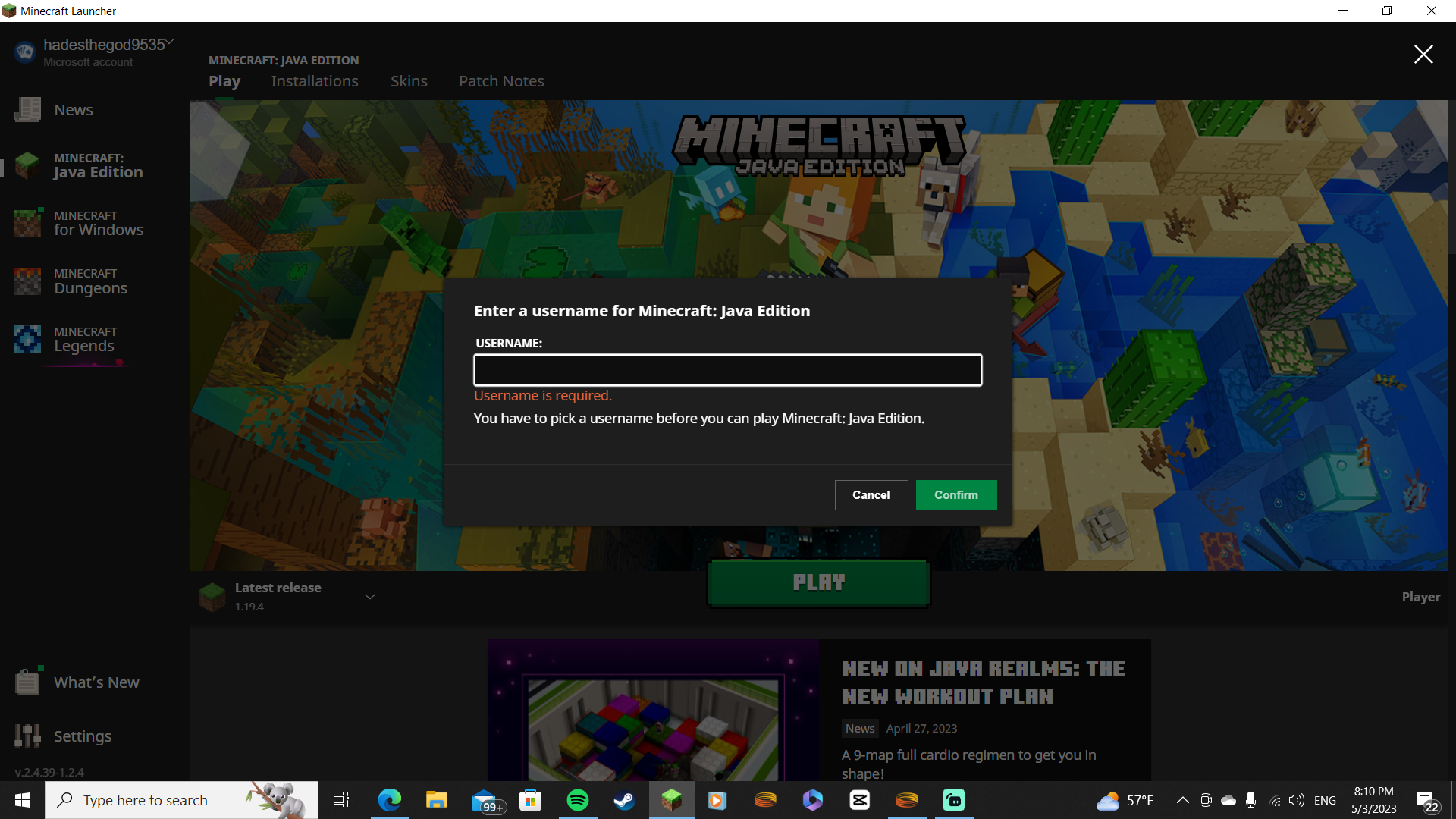Image resolution: width=1456 pixels, height=819 pixels.
Task: Show hidden system tray icons
Action: (1182, 800)
